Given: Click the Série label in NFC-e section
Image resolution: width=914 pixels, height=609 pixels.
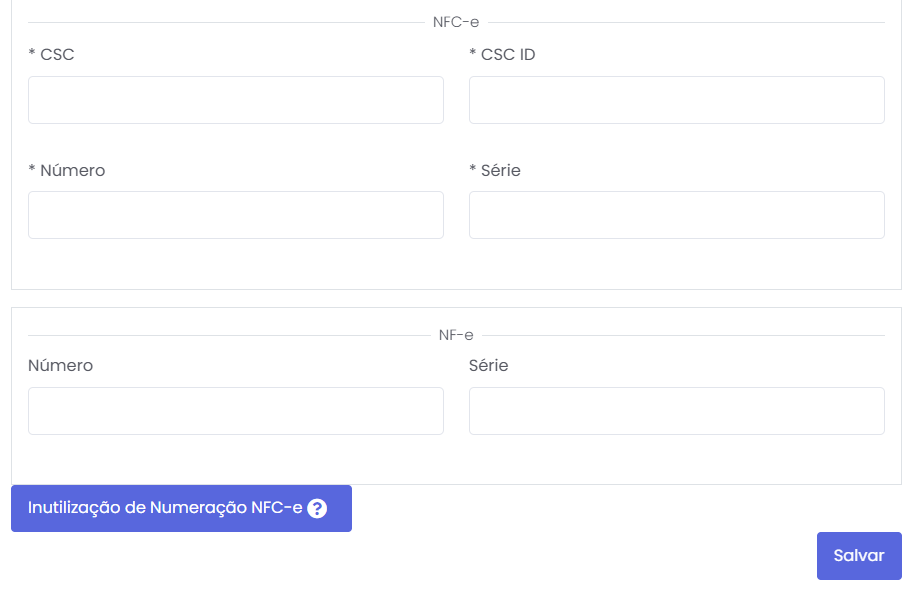Looking at the screenshot, I should coord(500,171).
